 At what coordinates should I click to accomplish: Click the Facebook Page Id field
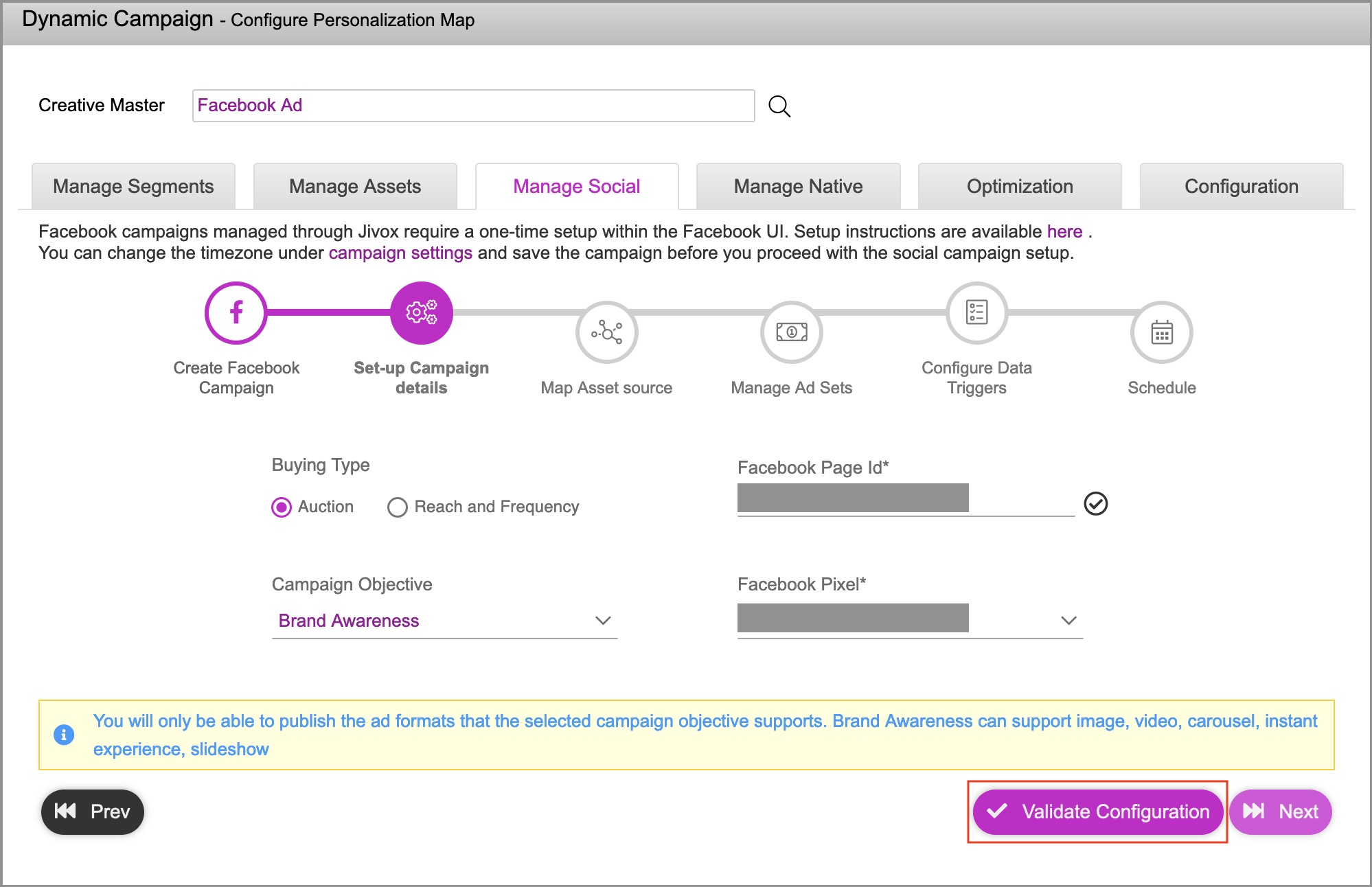pyautogui.click(x=906, y=499)
